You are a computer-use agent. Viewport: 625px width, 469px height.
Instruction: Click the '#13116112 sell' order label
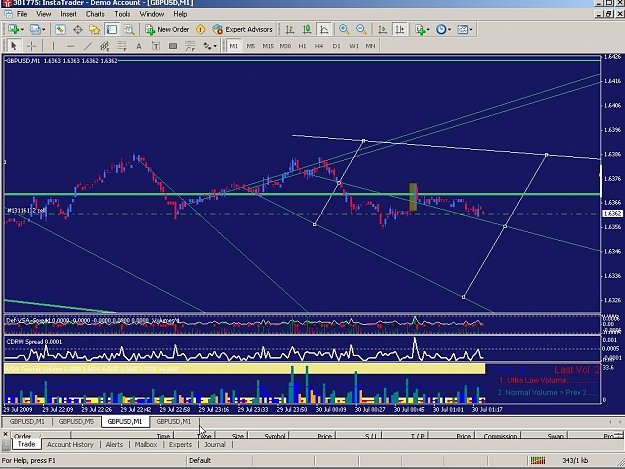[26, 210]
